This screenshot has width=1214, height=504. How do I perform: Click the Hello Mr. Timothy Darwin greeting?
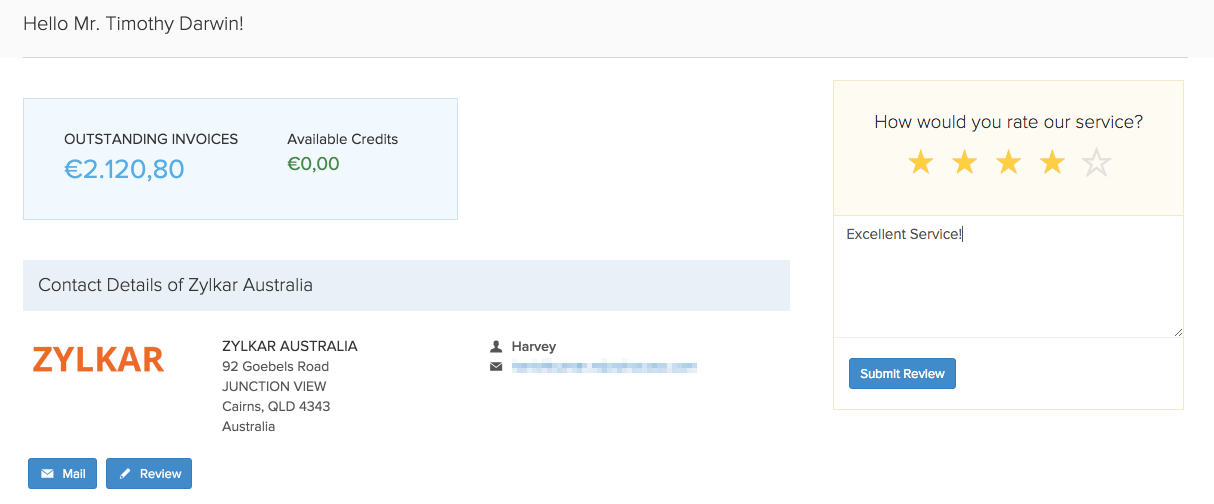pos(133,23)
